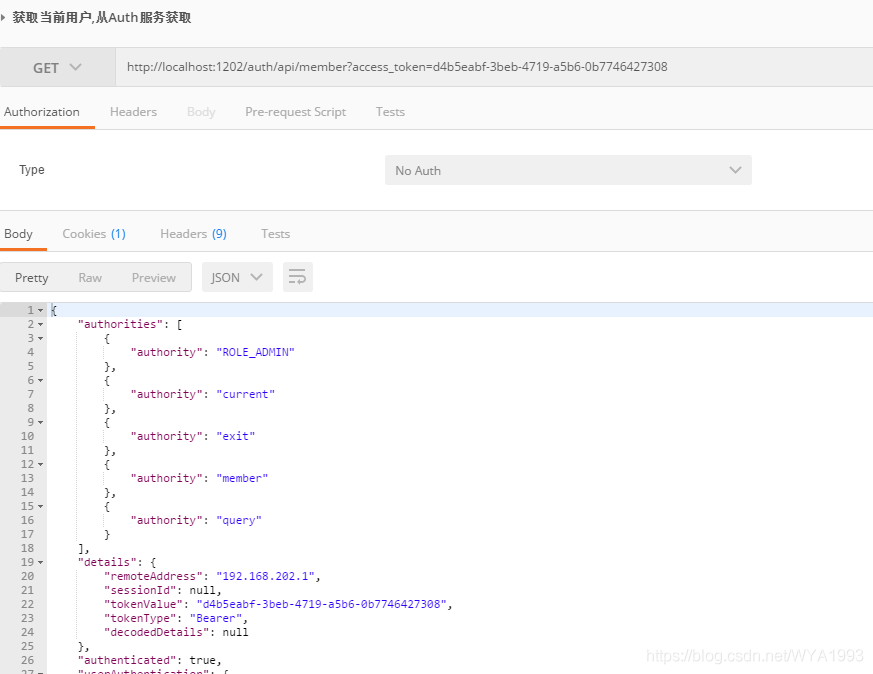Viewport: 873px width, 674px height.
Task: Click the "authenticated" key on line 26
Action: click(x=127, y=660)
